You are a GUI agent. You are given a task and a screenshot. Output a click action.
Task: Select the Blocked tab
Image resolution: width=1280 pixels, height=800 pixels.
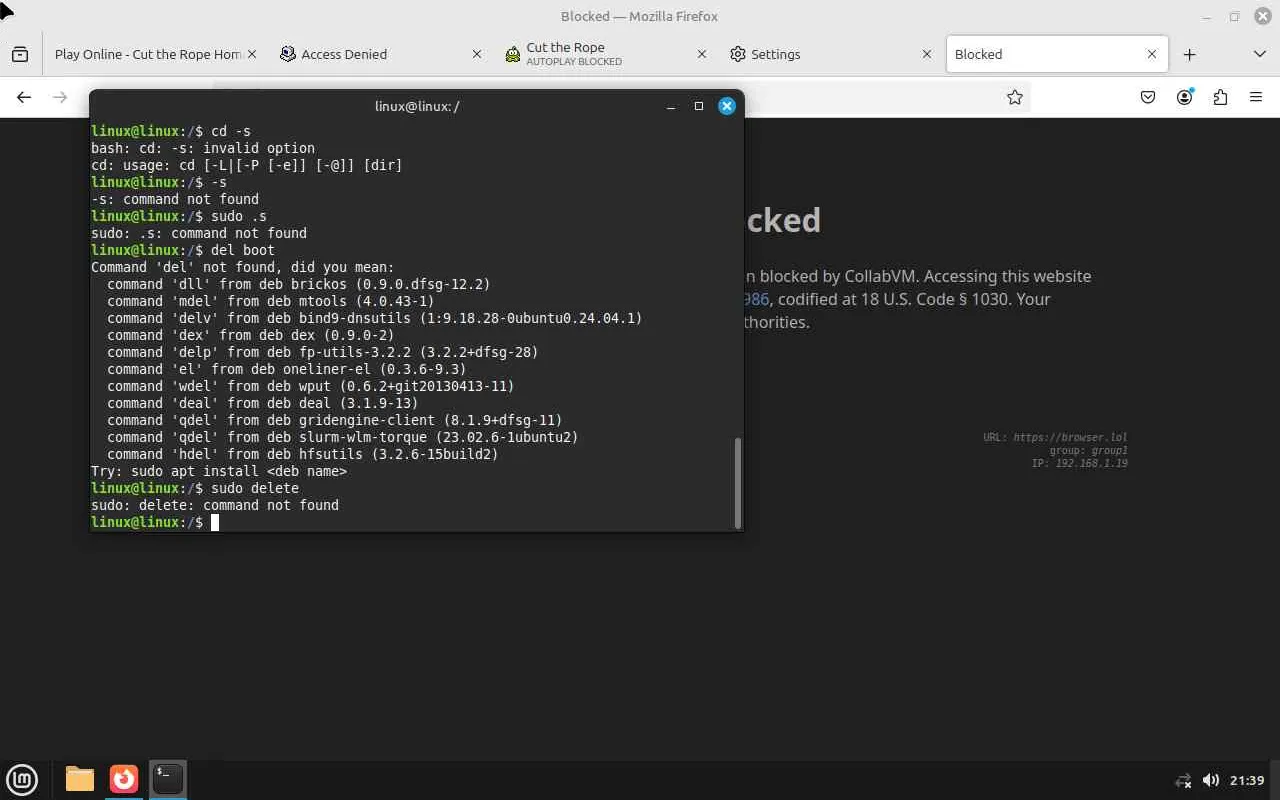[1055, 54]
